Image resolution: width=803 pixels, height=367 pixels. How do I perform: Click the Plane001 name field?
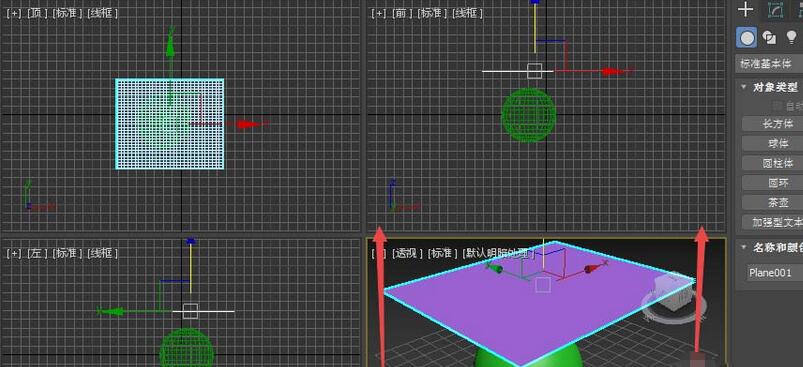point(774,272)
